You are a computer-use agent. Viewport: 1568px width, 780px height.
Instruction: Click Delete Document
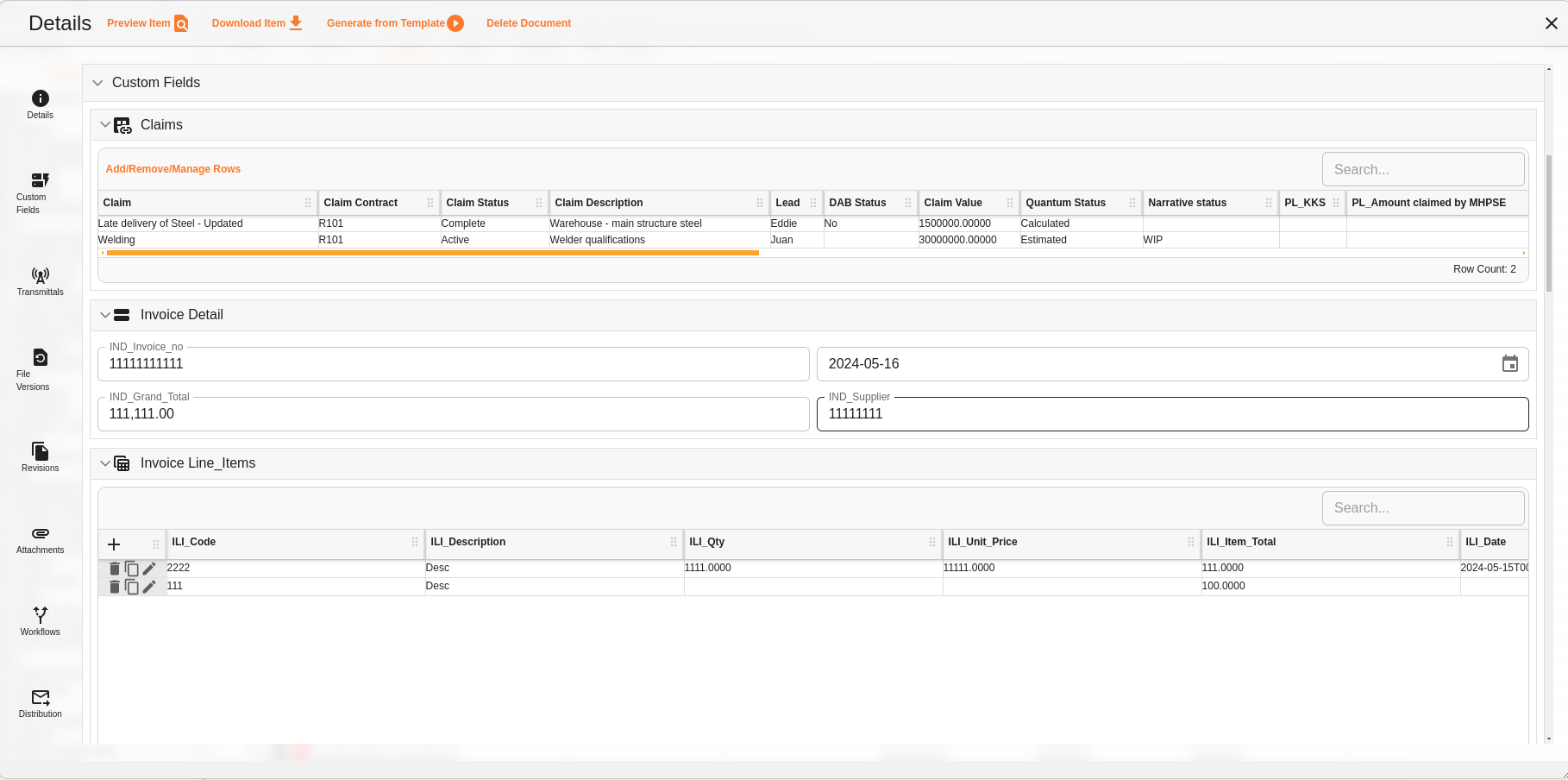pos(529,23)
